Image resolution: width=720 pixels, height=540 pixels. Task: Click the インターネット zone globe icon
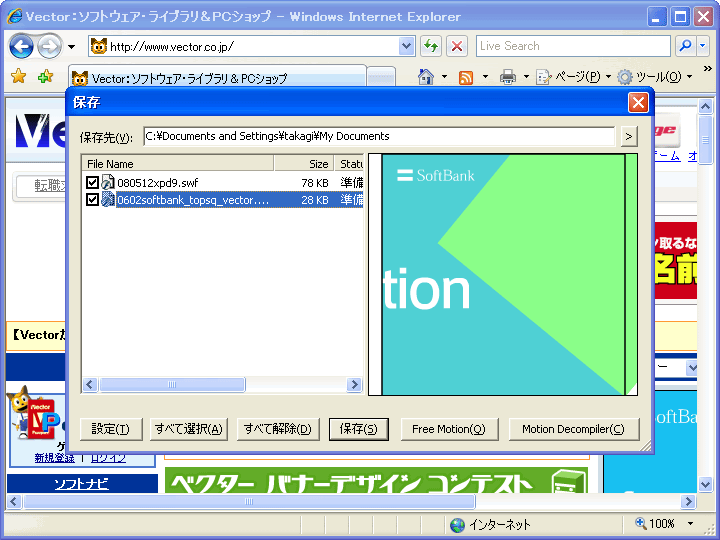click(457, 525)
